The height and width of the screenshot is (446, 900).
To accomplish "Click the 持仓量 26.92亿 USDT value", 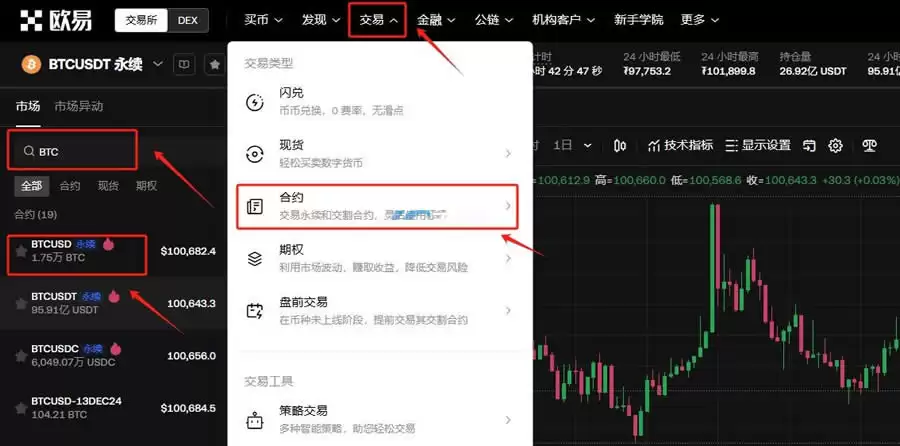I will 813,71.
